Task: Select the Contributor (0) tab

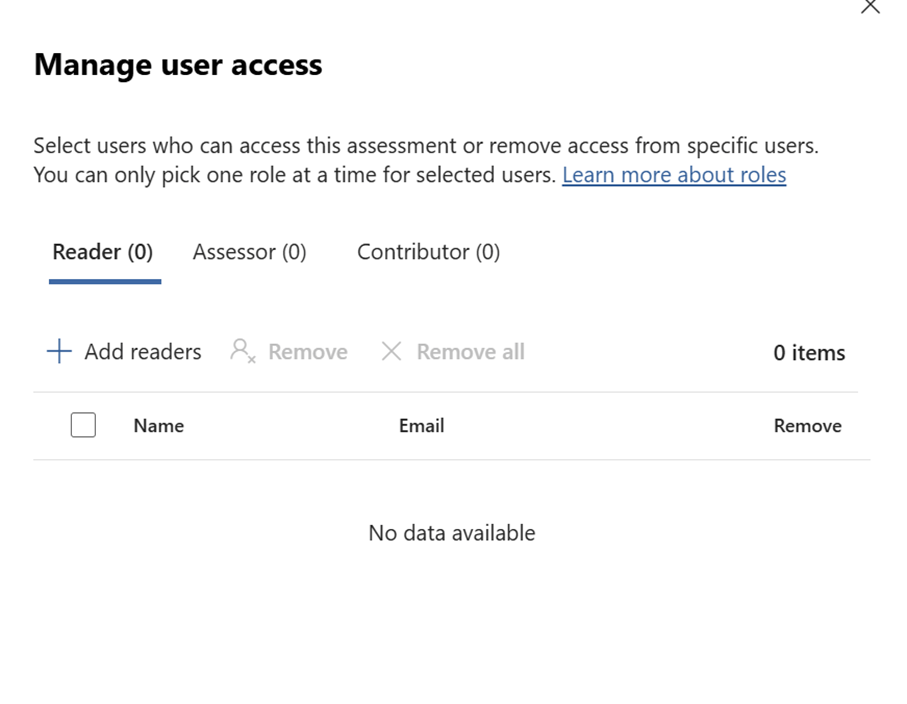Action: pyautogui.click(x=428, y=252)
